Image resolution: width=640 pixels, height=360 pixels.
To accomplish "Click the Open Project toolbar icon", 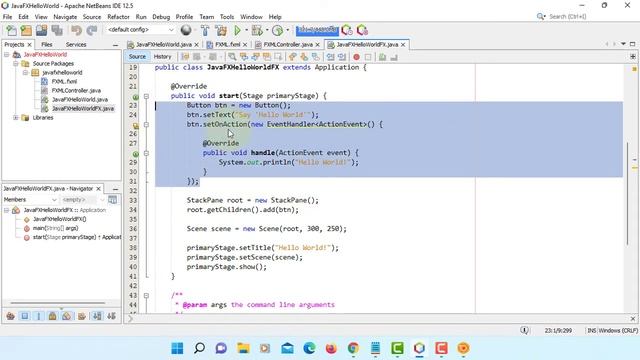I will 41,30.
